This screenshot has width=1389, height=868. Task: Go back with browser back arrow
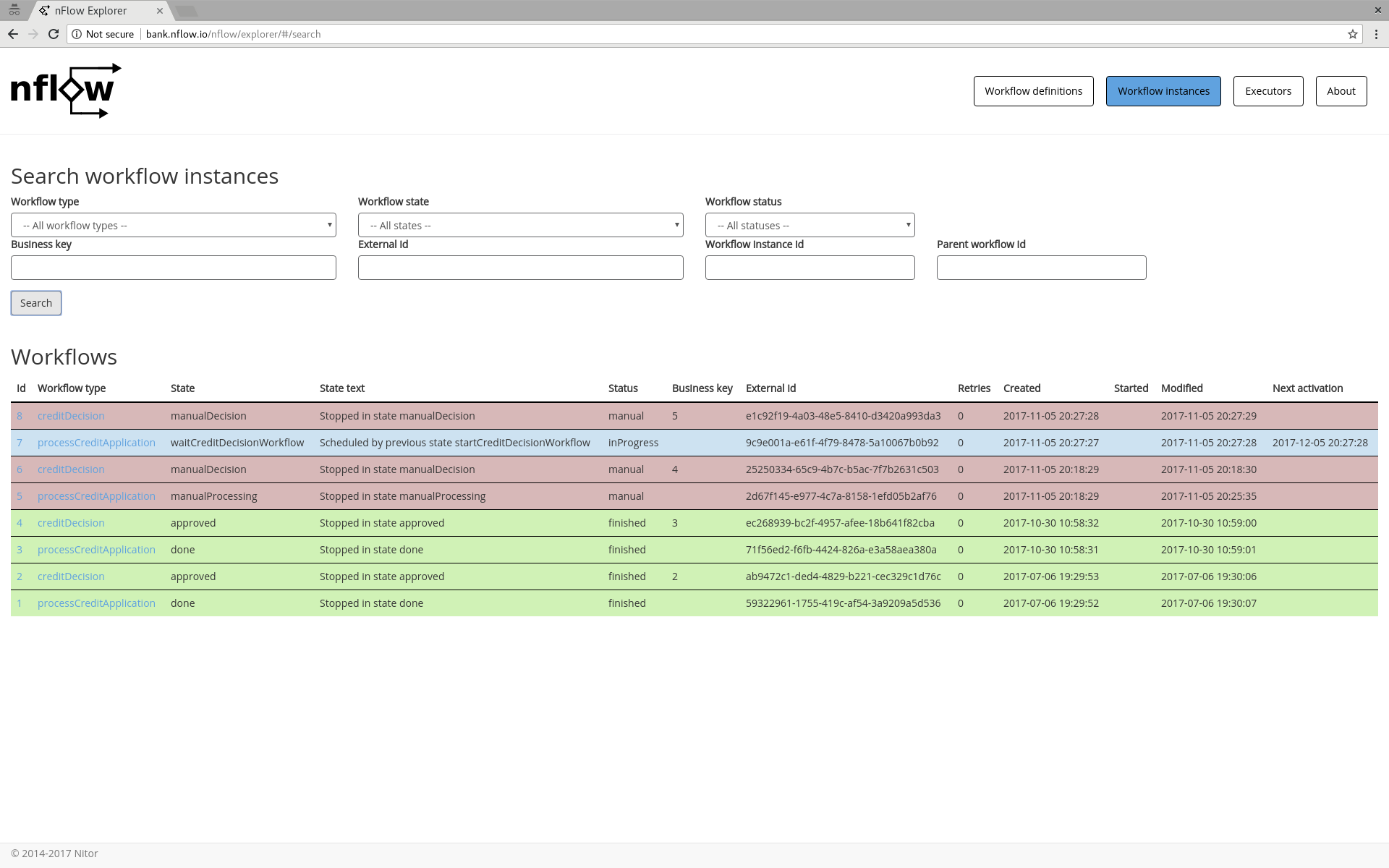(x=13, y=34)
